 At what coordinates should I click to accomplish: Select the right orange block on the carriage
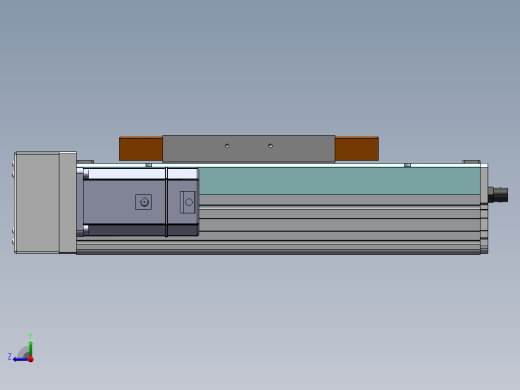[357, 149]
